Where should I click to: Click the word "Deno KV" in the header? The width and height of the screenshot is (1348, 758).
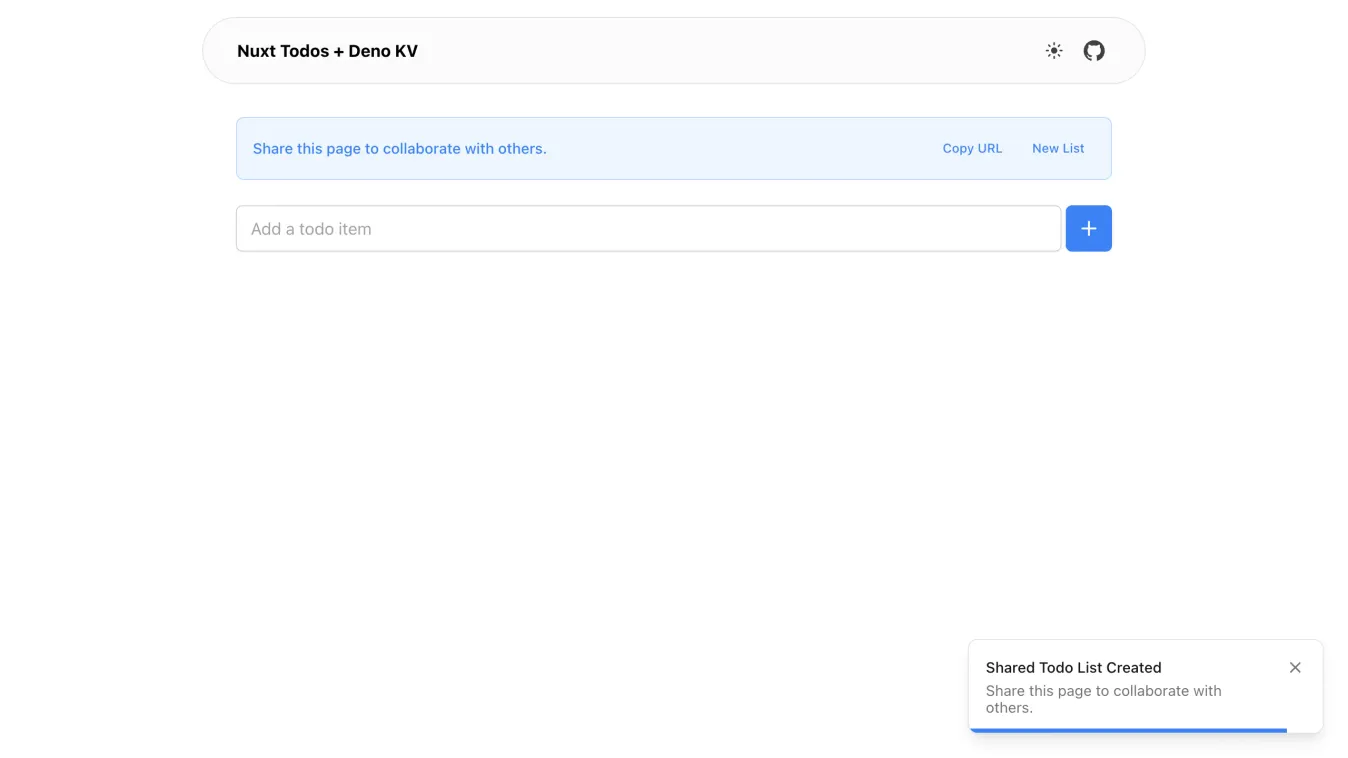click(x=383, y=51)
